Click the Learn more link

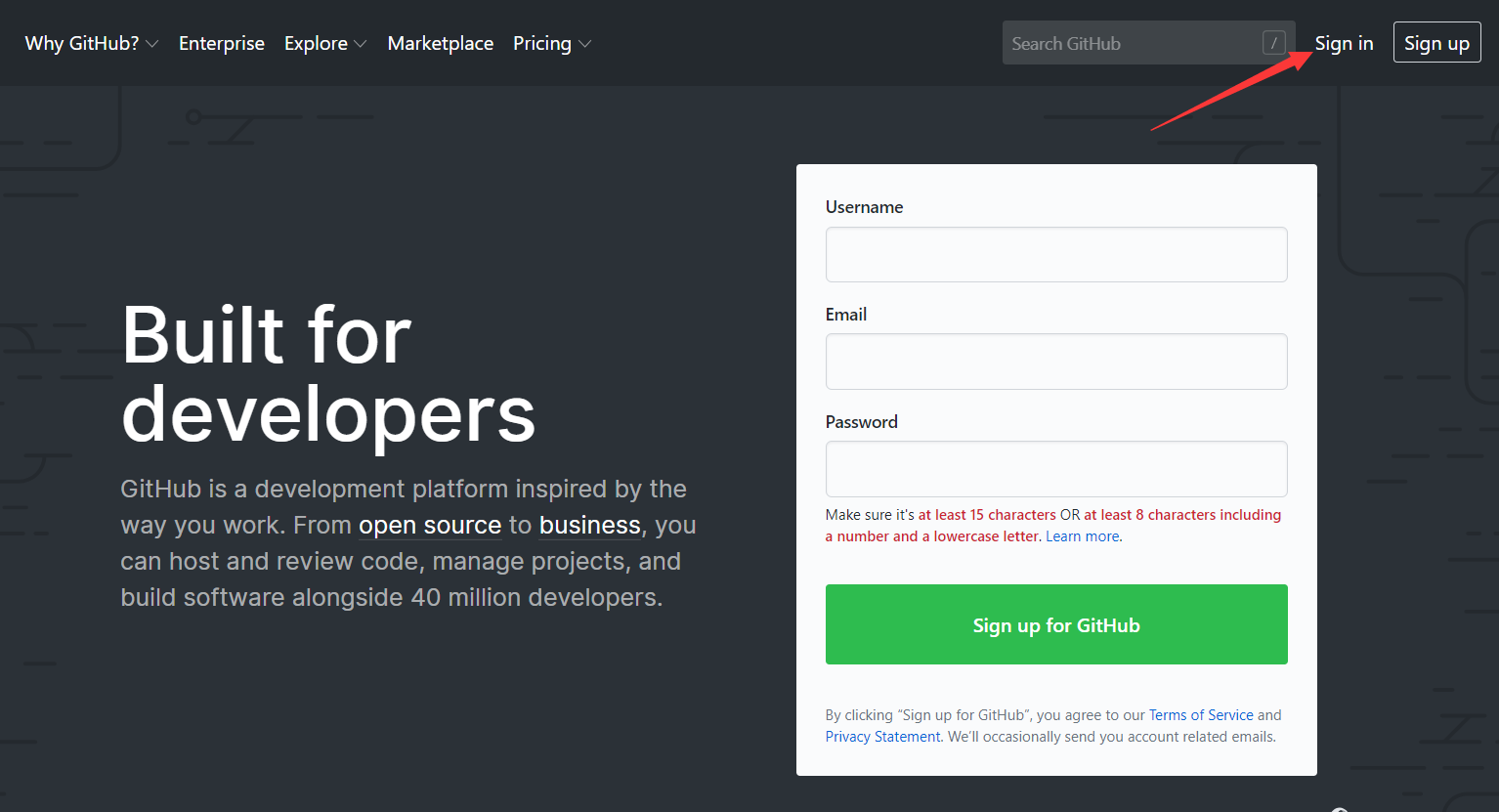1082,535
